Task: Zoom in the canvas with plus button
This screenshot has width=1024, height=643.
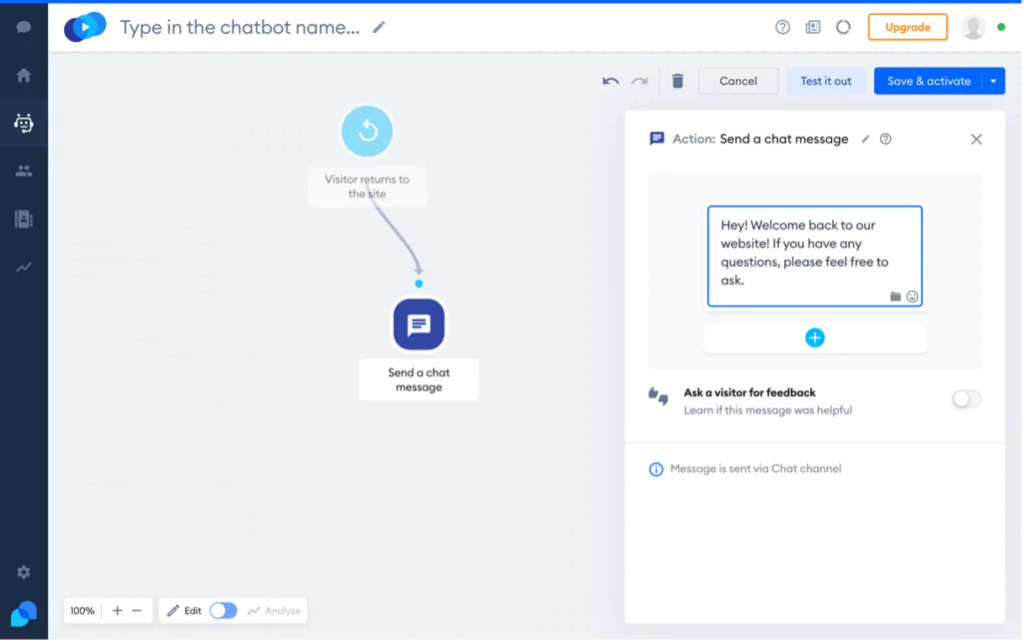Action: tap(117, 610)
